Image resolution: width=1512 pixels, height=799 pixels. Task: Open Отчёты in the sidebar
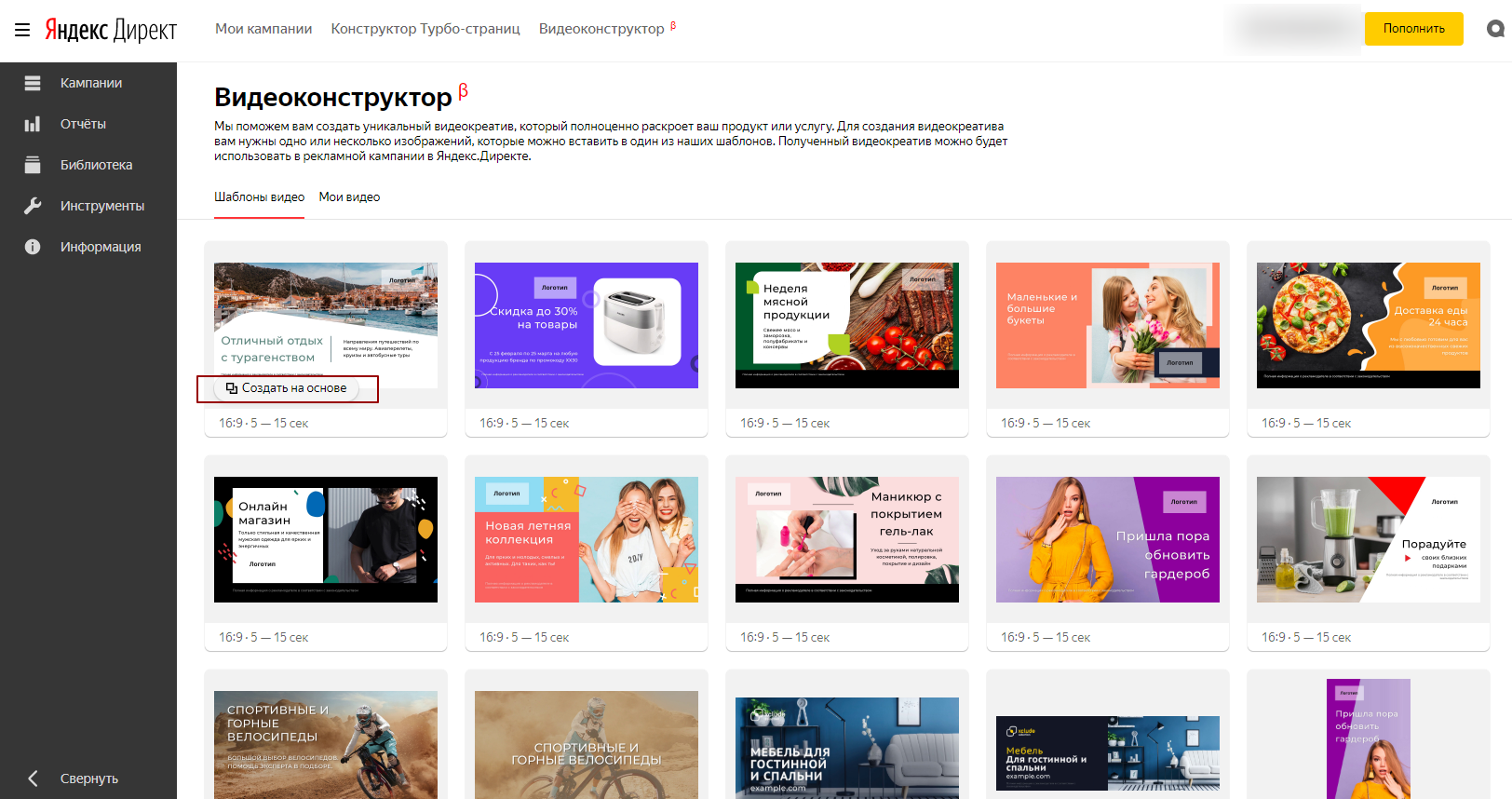click(83, 124)
